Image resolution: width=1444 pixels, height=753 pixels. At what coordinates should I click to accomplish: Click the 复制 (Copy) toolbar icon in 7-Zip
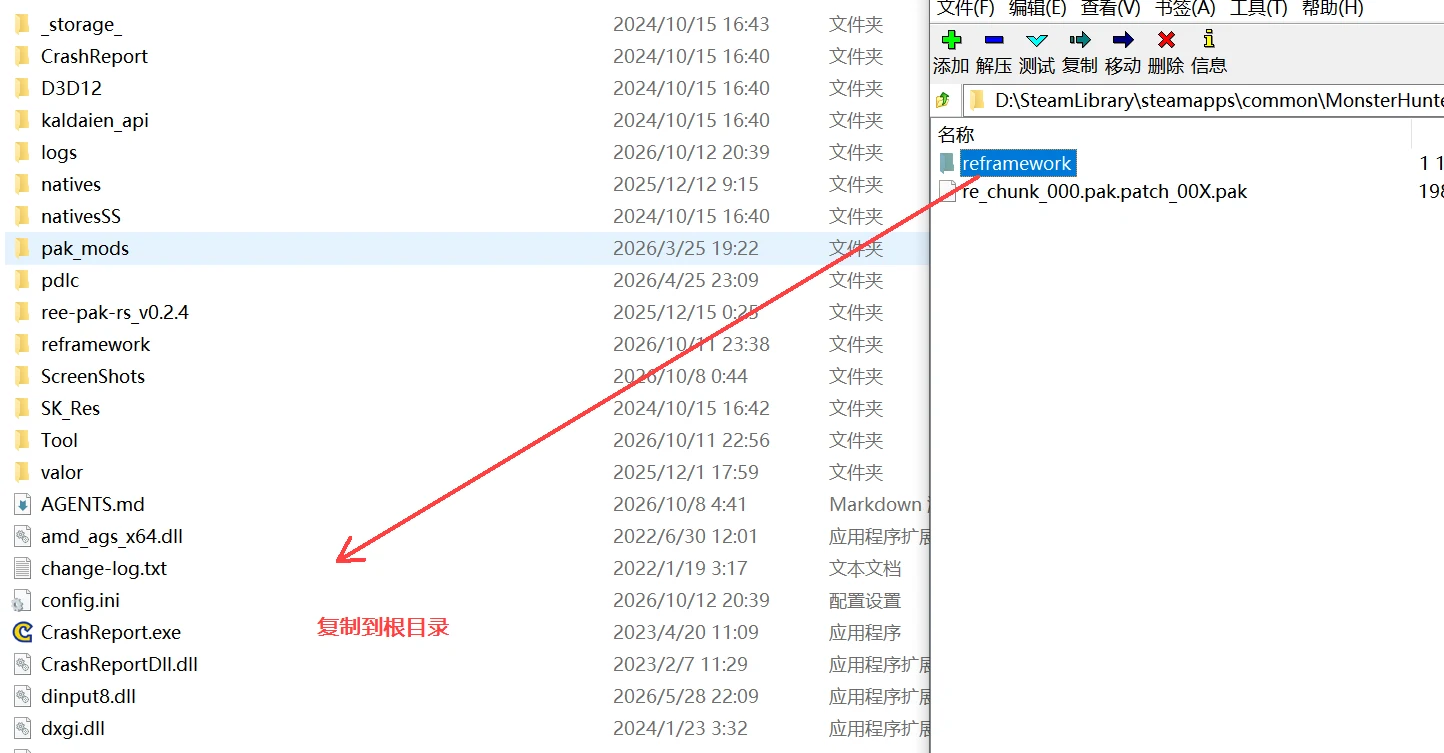(1080, 40)
